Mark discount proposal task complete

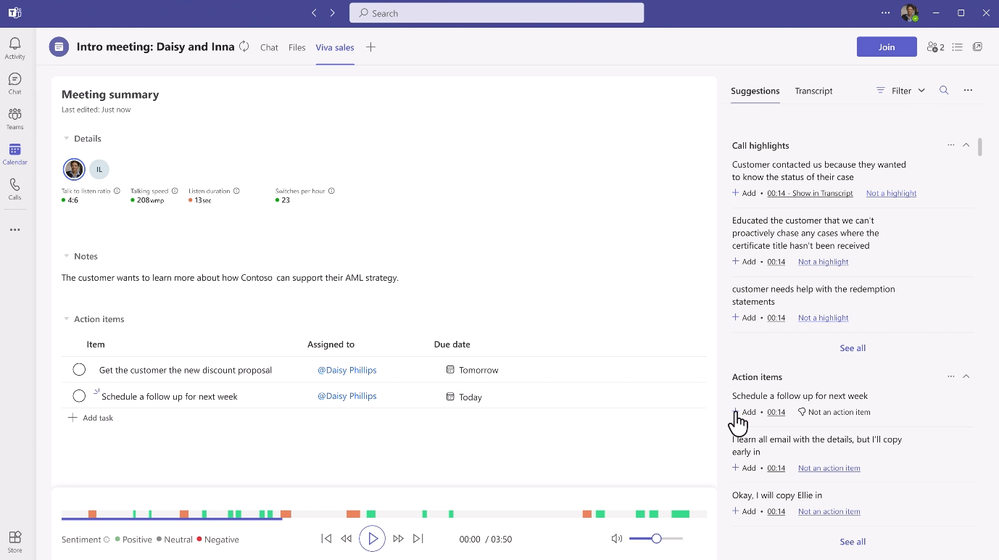pyautogui.click(x=79, y=370)
